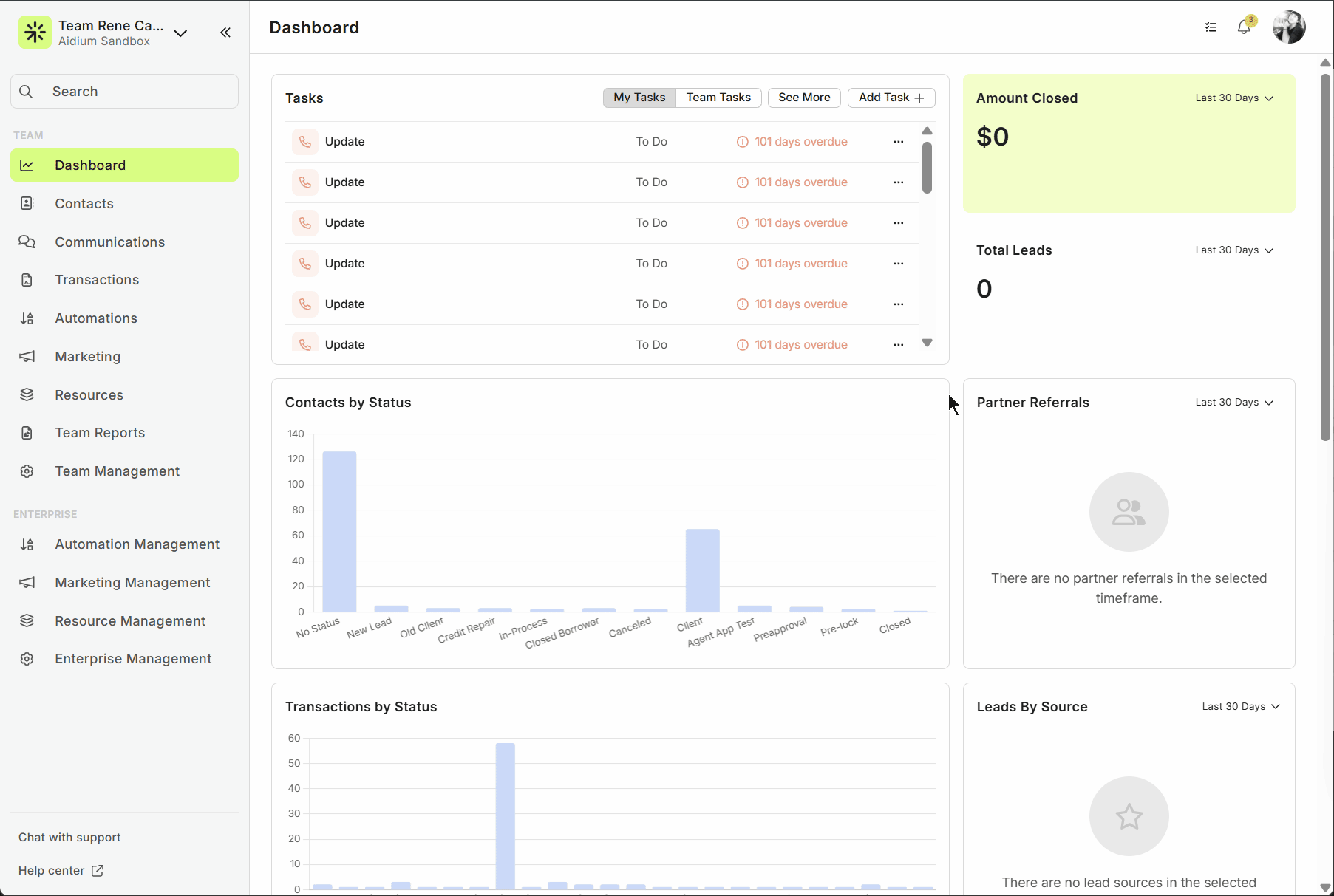Click the Marketing megaphone icon
This screenshot has height=896, width=1334.
(27, 357)
